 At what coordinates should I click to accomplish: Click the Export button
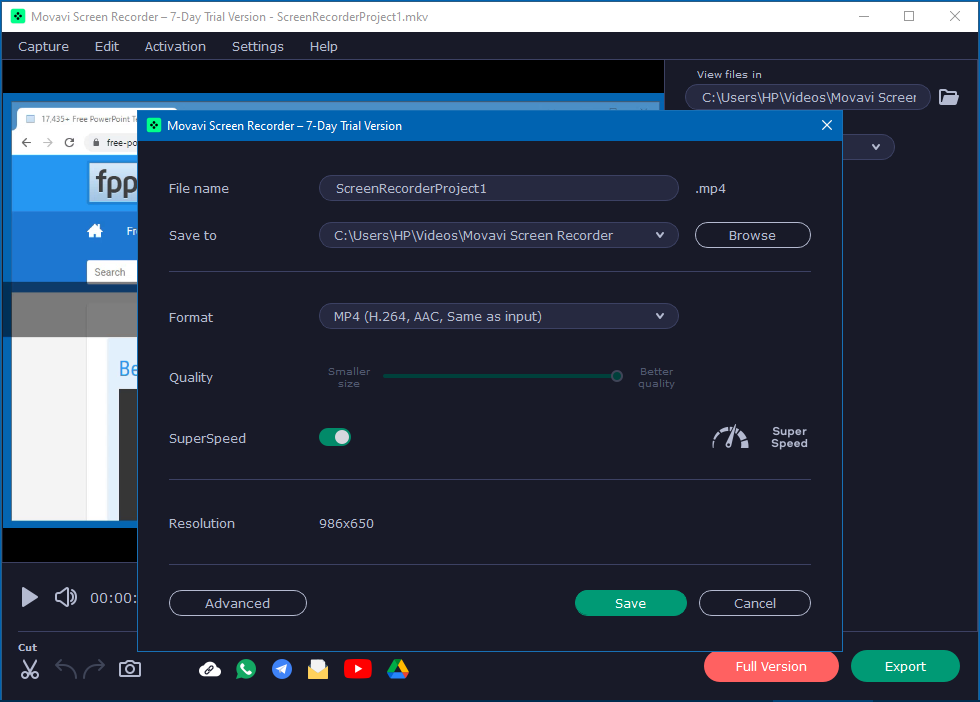tap(905, 666)
